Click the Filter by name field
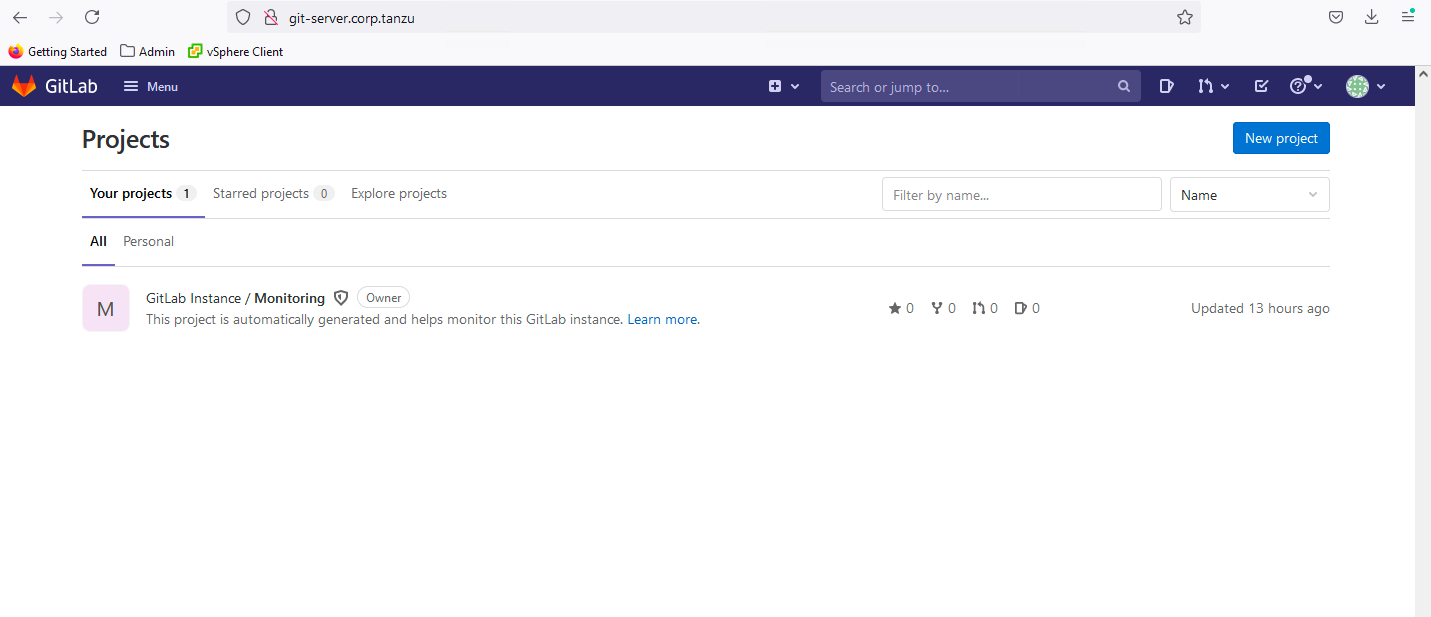The height and width of the screenshot is (617, 1431). [1021, 194]
